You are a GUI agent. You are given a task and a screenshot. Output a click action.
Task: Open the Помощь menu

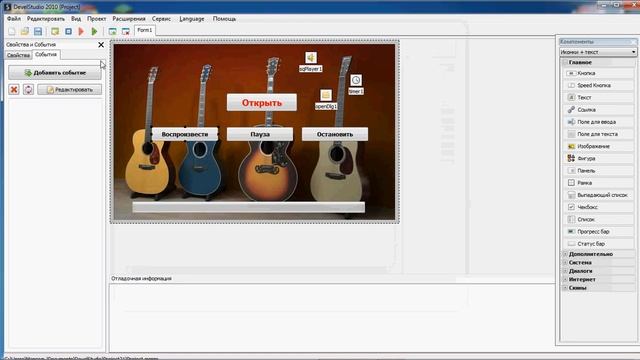(x=224, y=19)
